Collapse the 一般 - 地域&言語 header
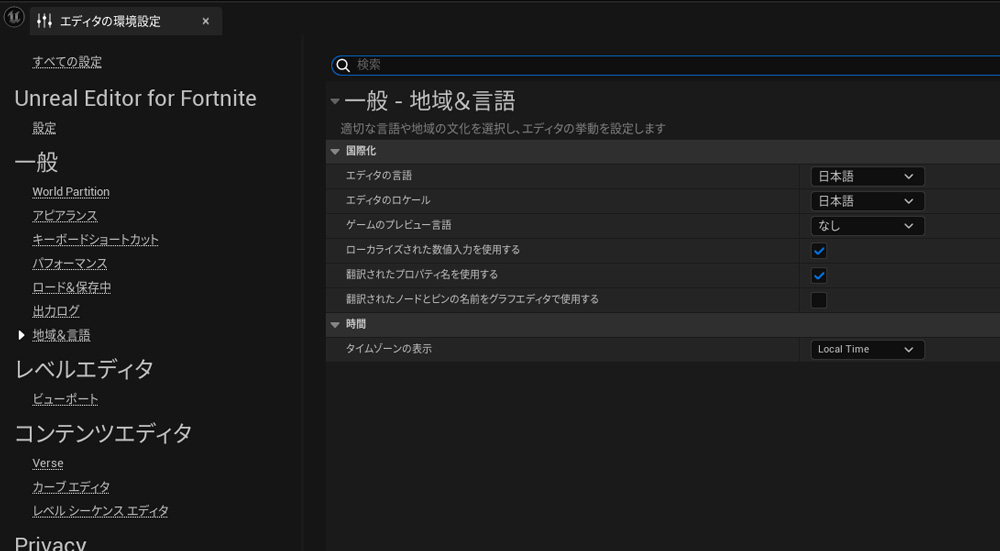1000x551 pixels. point(335,101)
